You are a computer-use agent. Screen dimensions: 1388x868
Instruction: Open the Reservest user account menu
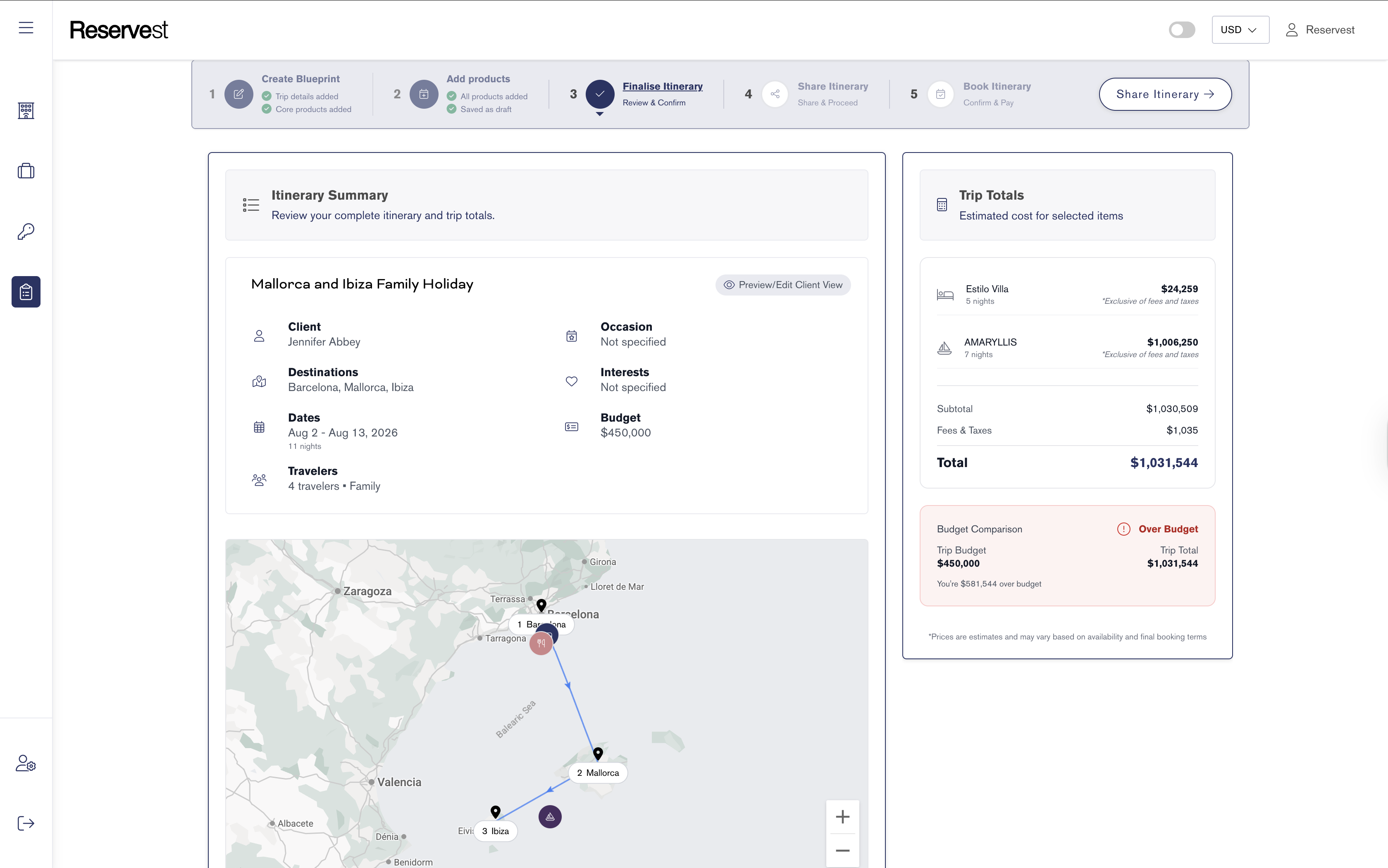pos(1320,30)
